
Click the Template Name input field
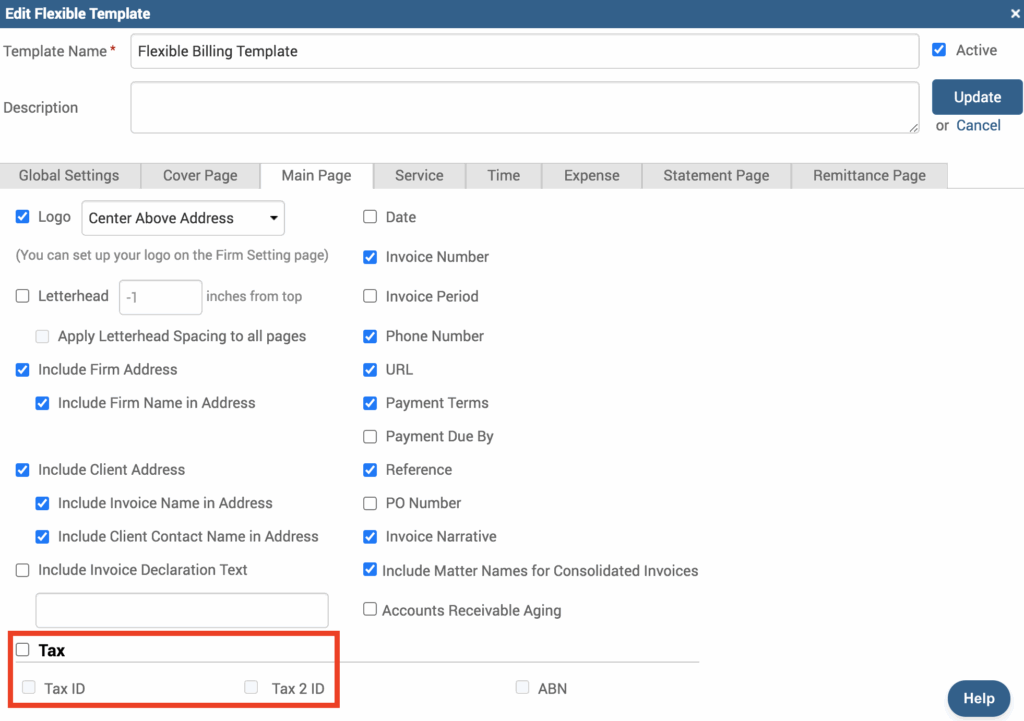coord(524,51)
